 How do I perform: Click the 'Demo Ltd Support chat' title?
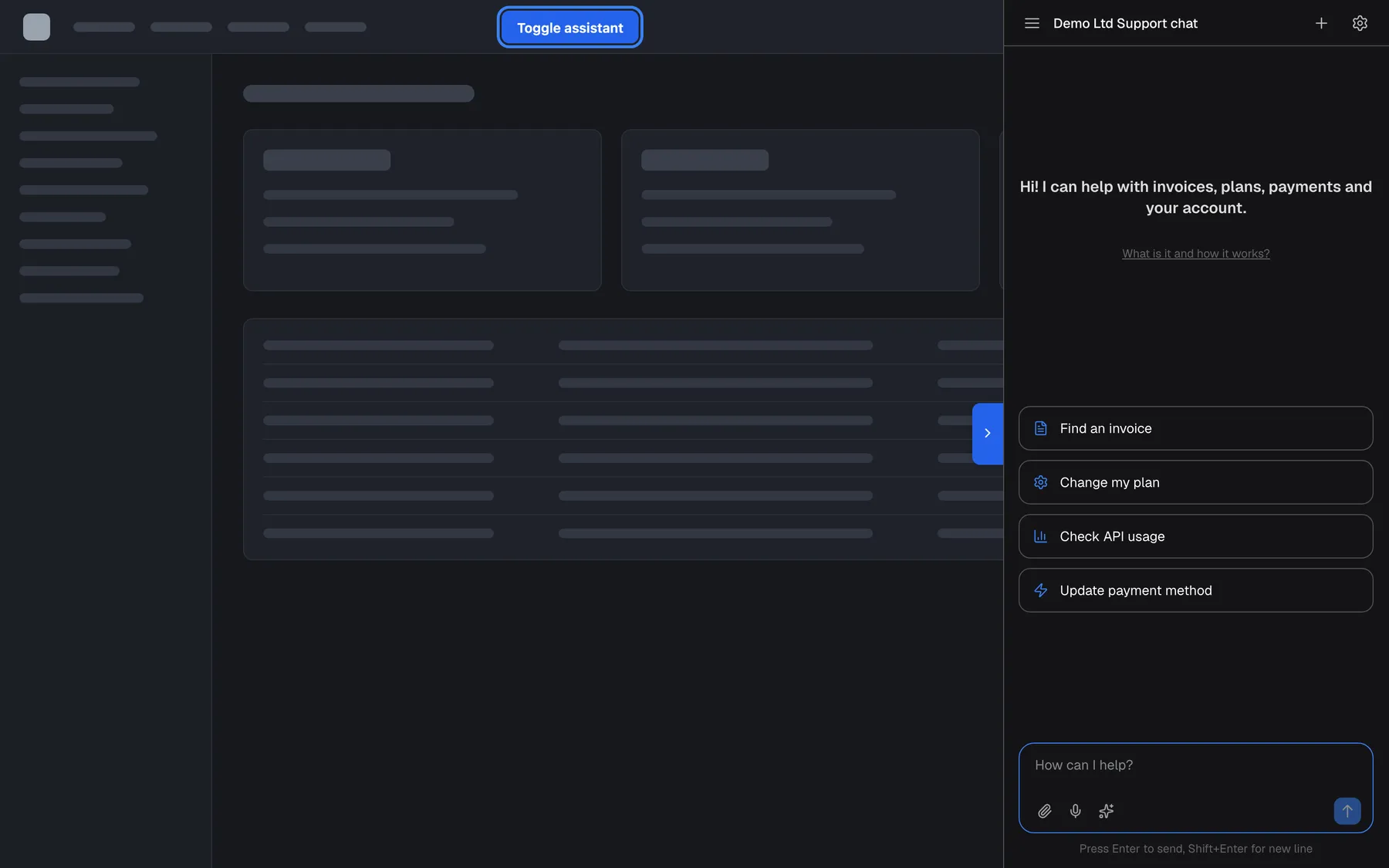coord(1125,23)
